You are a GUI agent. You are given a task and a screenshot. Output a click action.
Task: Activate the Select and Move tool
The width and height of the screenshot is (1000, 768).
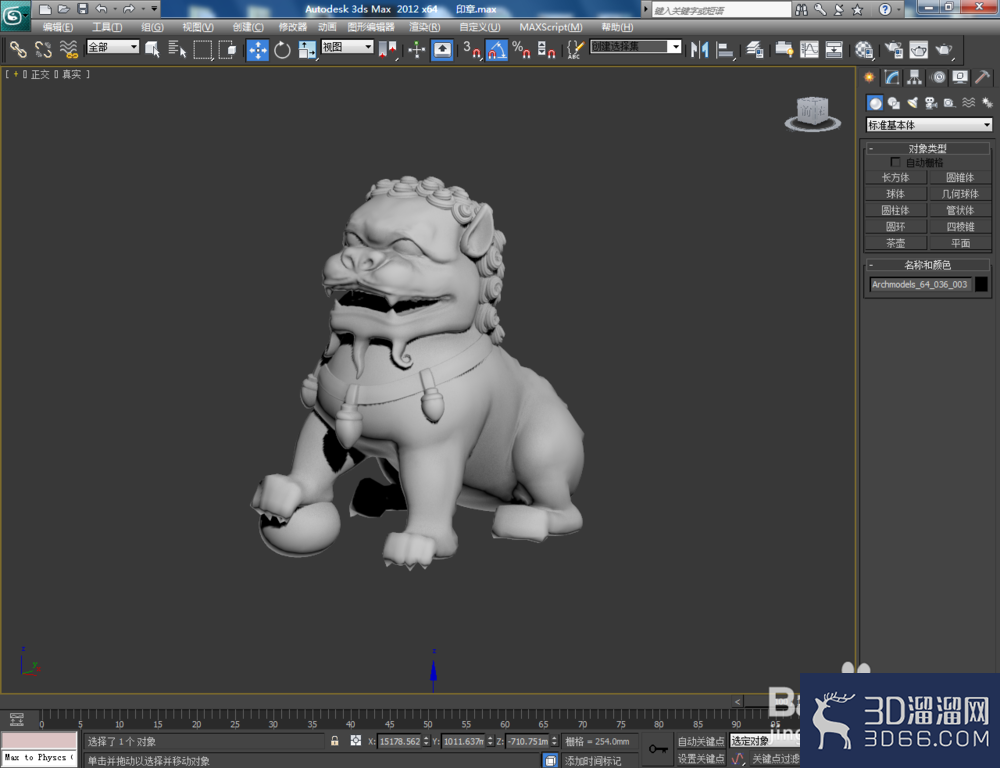pyautogui.click(x=258, y=50)
